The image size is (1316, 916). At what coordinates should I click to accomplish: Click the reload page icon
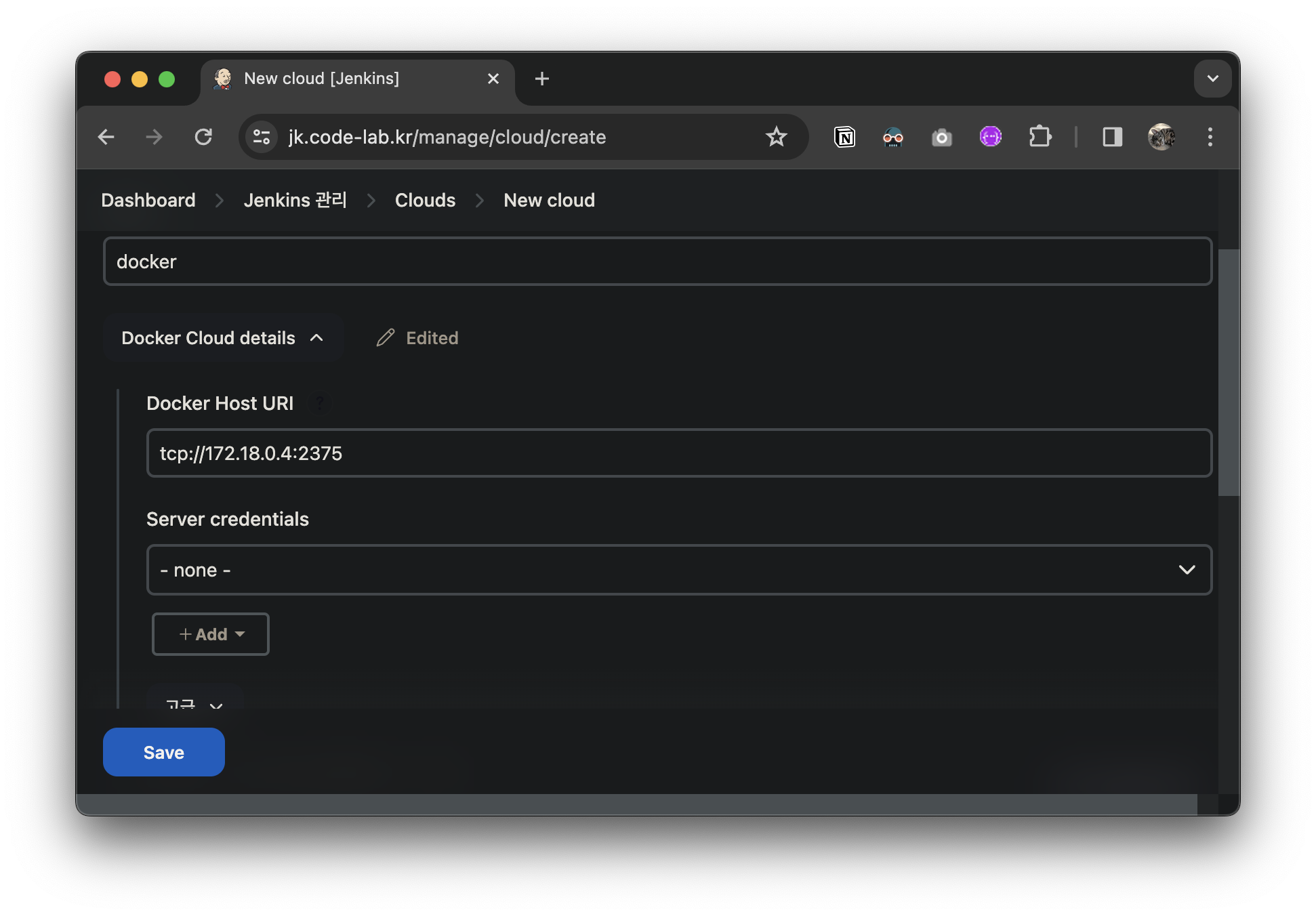(203, 137)
